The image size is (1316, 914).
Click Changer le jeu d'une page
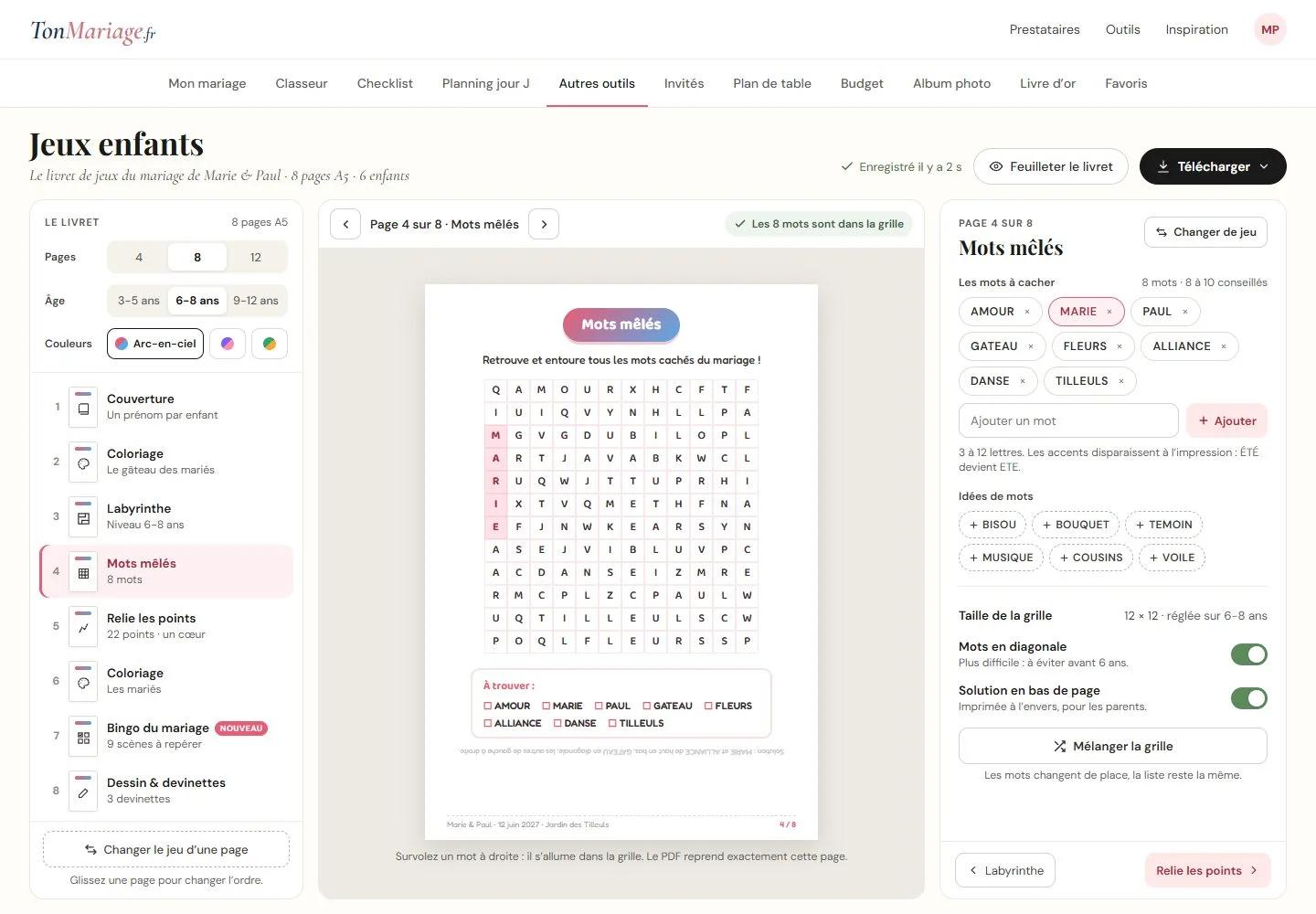coord(166,849)
